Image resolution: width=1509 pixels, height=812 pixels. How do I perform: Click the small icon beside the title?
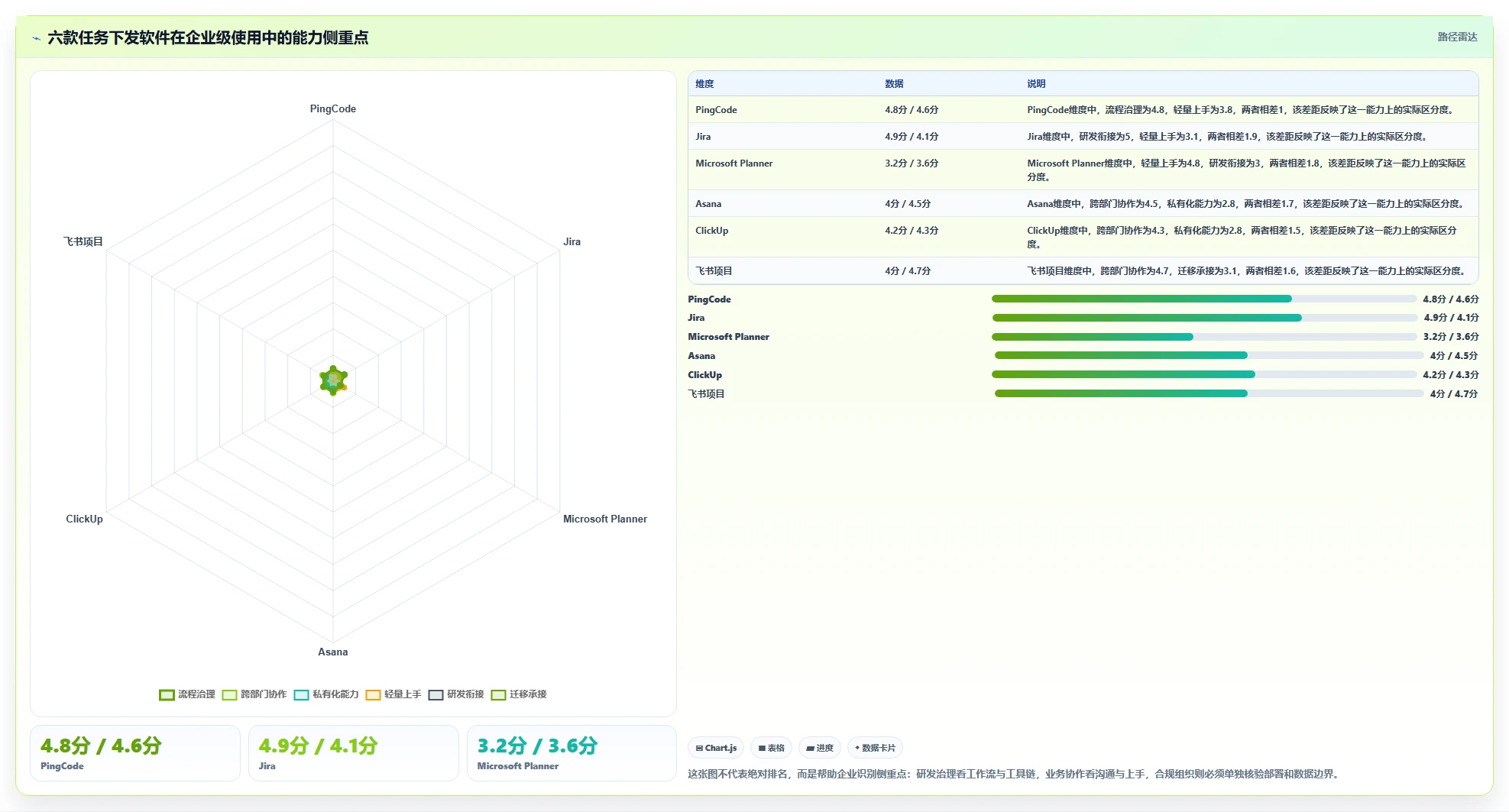36,38
